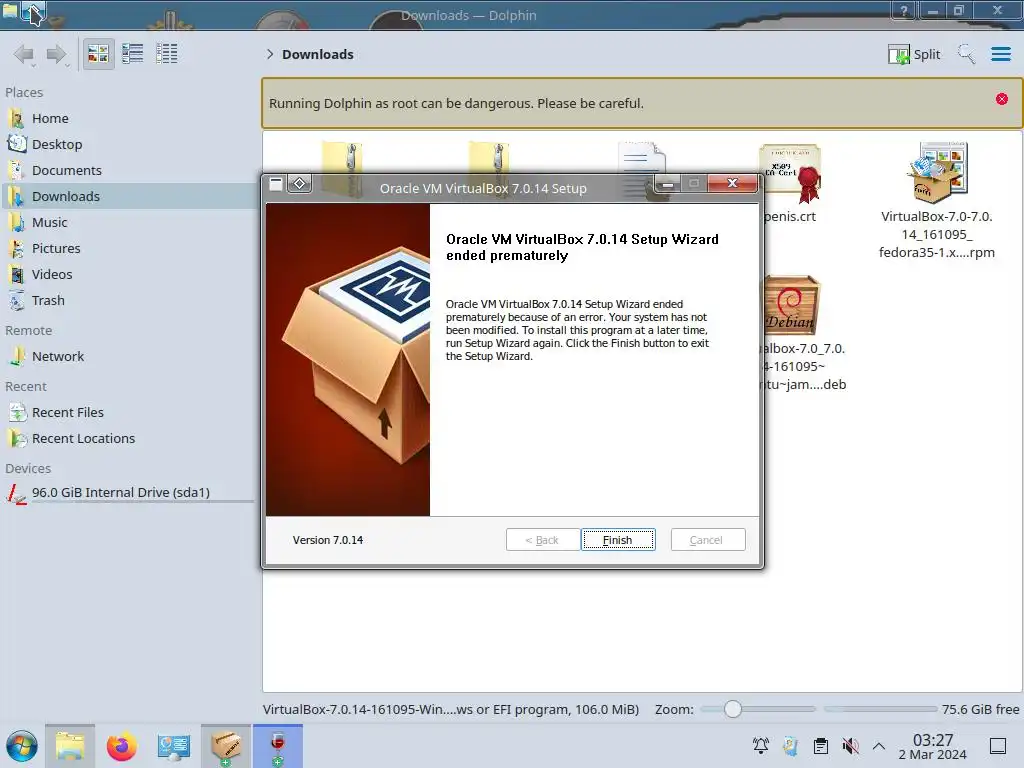Open Music in Places sidebar
The width and height of the screenshot is (1024, 768).
[127, 222]
